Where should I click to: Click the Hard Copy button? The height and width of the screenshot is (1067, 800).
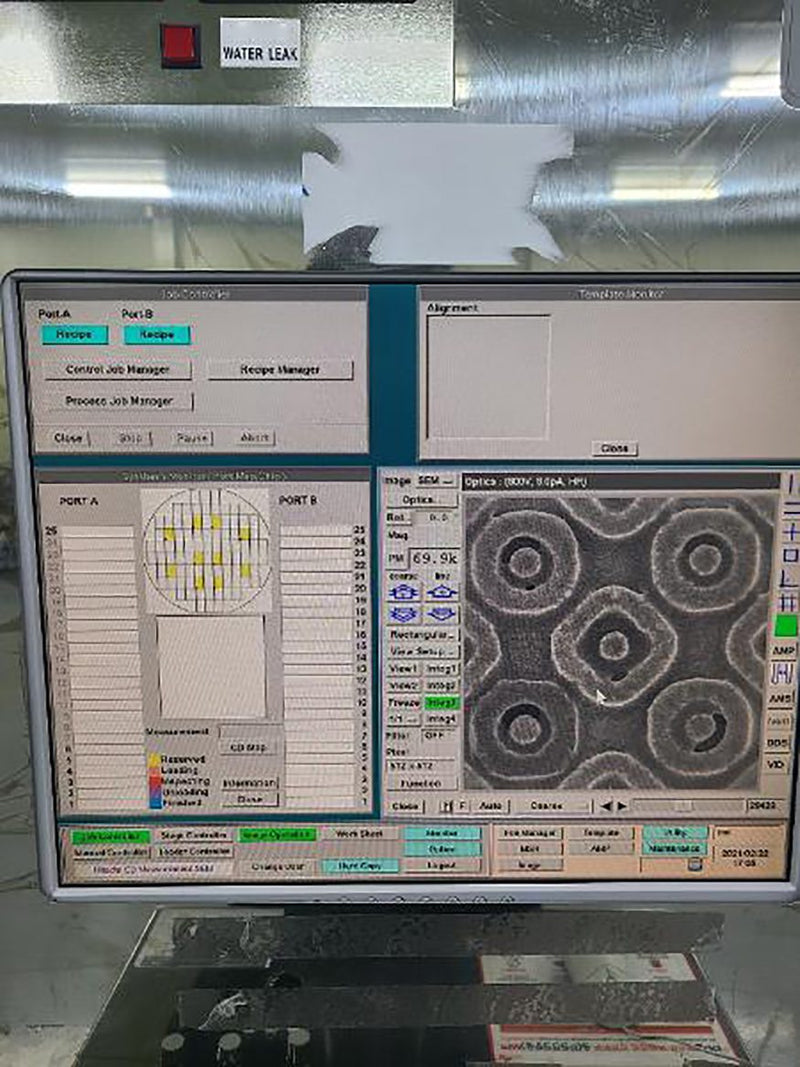point(360,866)
